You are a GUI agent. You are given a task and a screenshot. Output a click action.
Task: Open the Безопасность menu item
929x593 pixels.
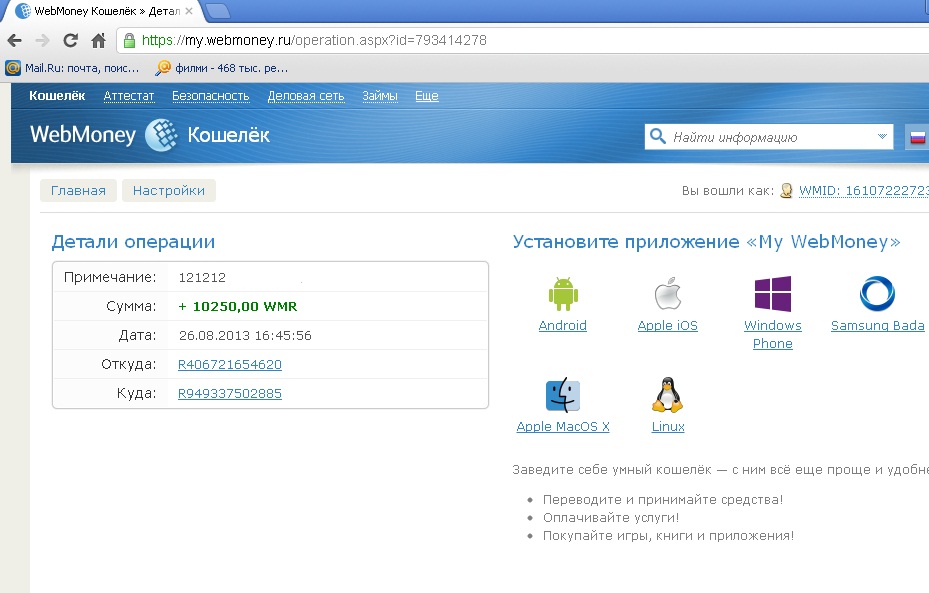coord(210,96)
